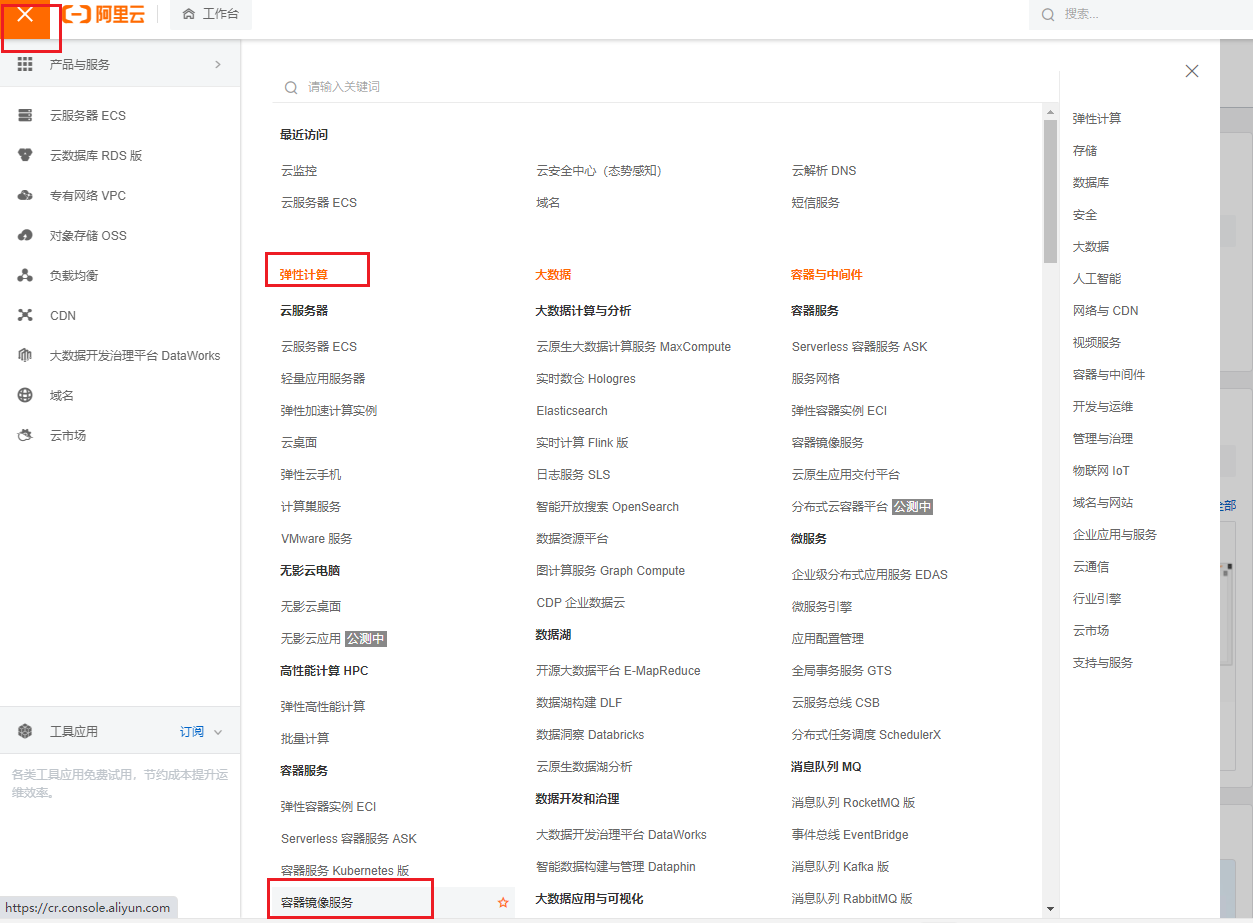Open 计算巢服务 product link

coord(311,506)
